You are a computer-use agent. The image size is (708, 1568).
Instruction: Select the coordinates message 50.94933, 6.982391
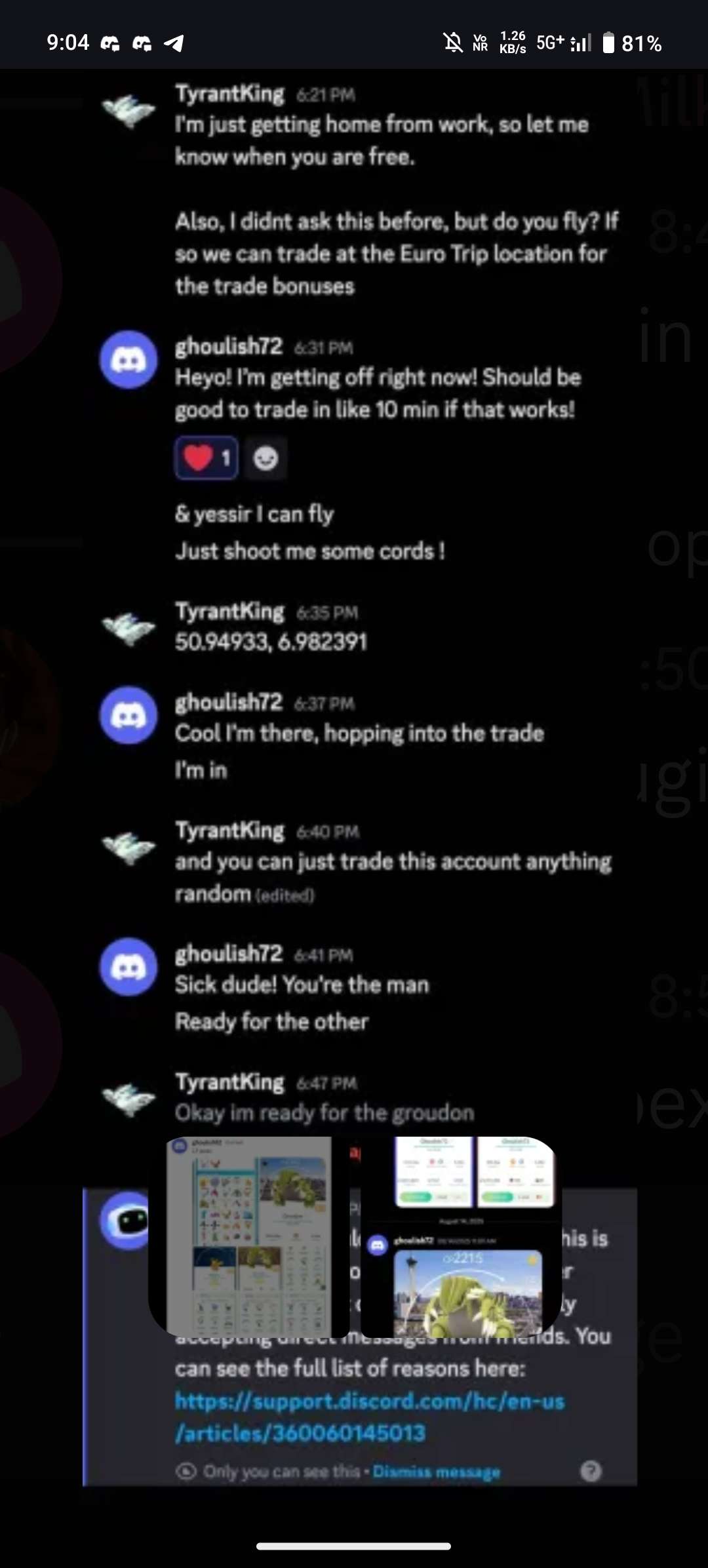[x=271, y=642]
